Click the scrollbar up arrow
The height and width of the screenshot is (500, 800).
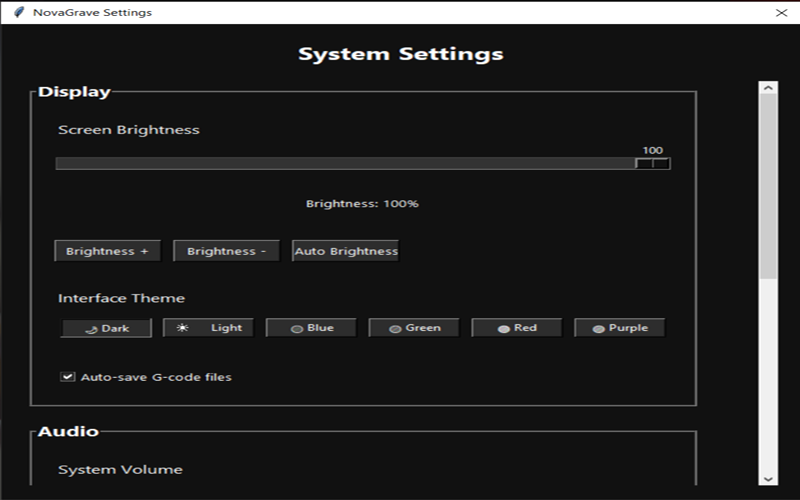(x=768, y=88)
